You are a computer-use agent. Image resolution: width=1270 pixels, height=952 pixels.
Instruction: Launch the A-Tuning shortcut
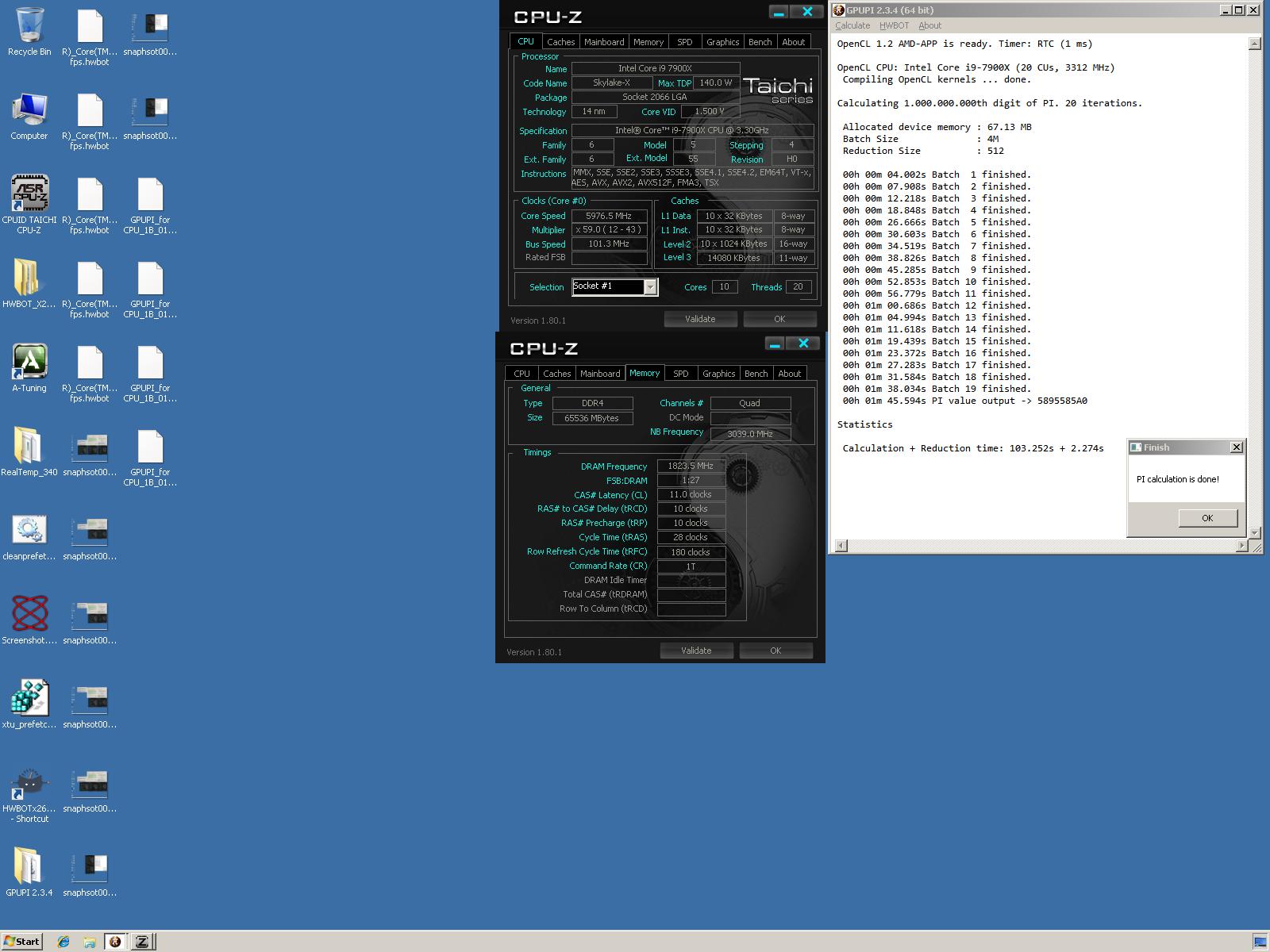29,369
